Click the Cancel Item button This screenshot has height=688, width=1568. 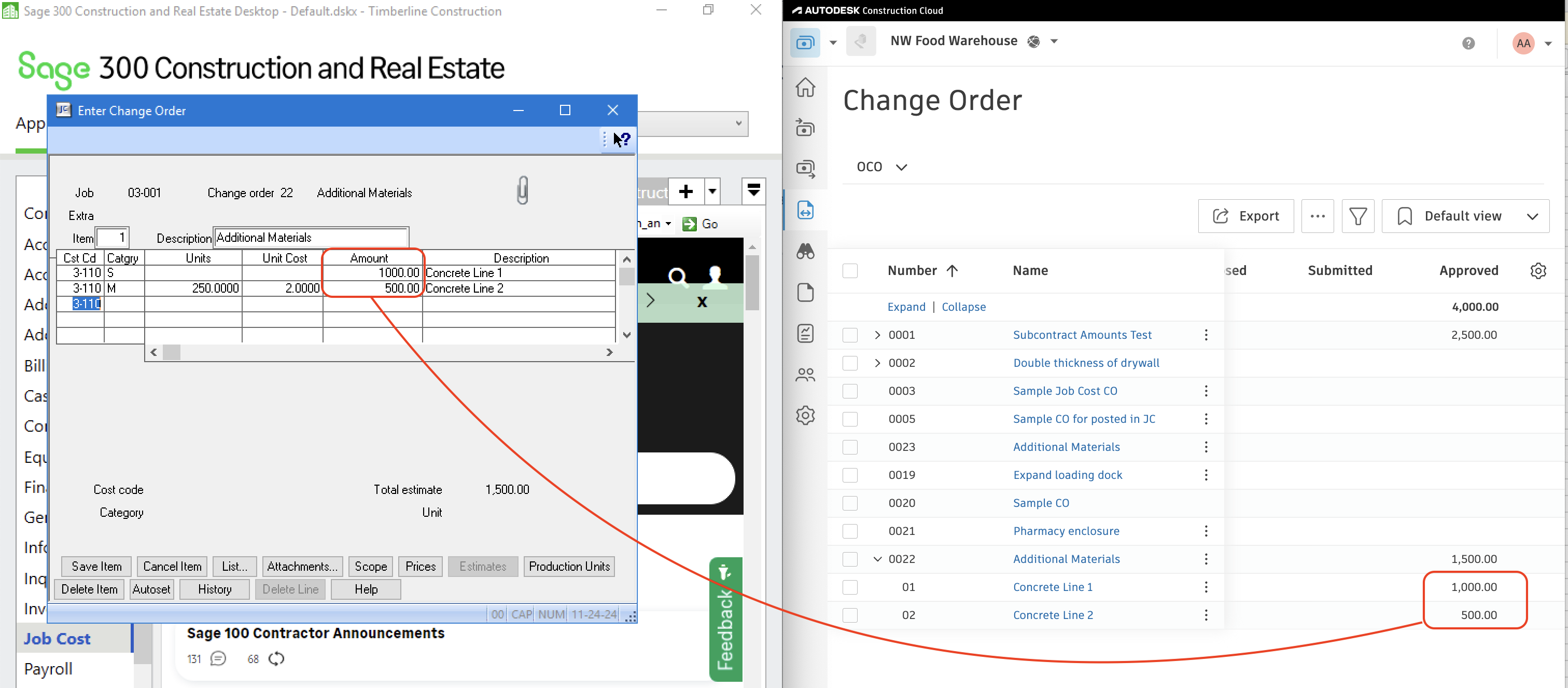coord(172,566)
